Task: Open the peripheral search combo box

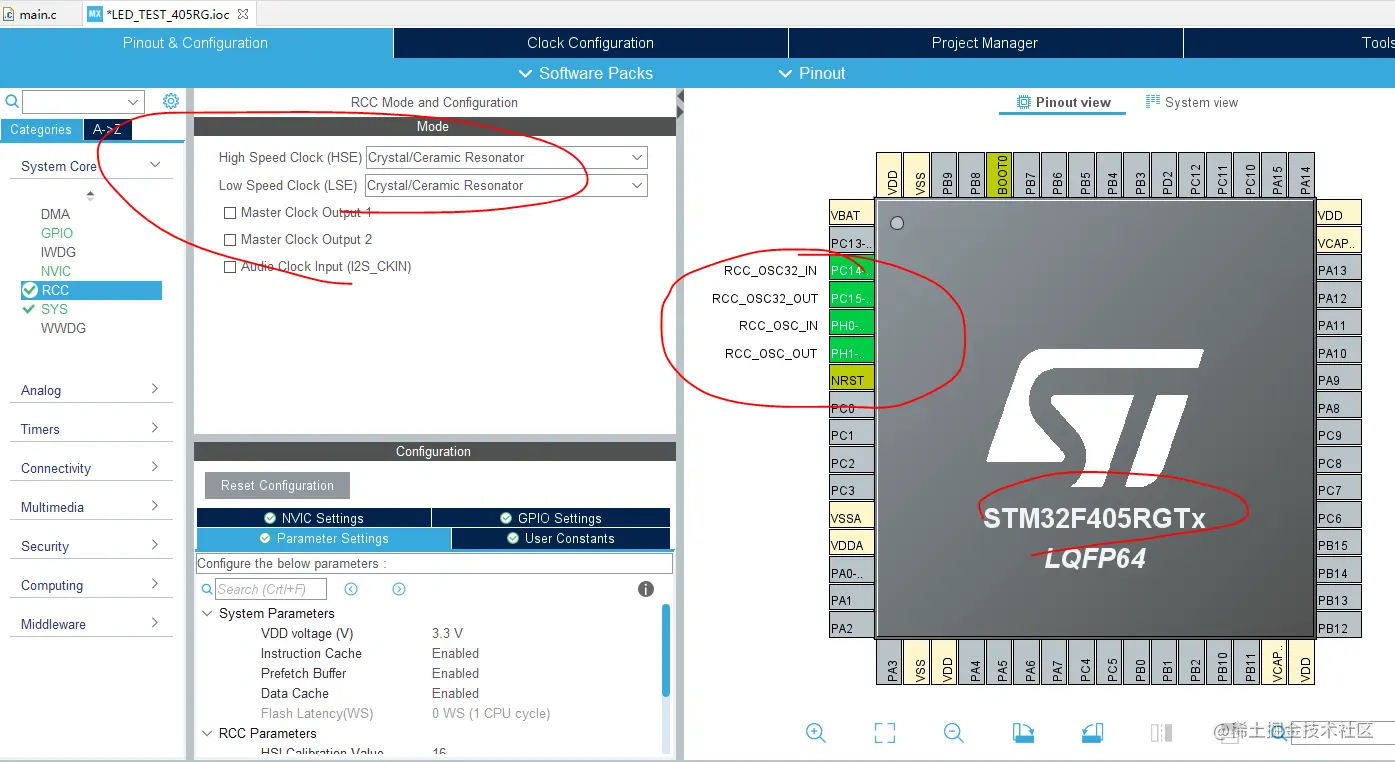Action: pyautogui.click(x=83, y=102)
